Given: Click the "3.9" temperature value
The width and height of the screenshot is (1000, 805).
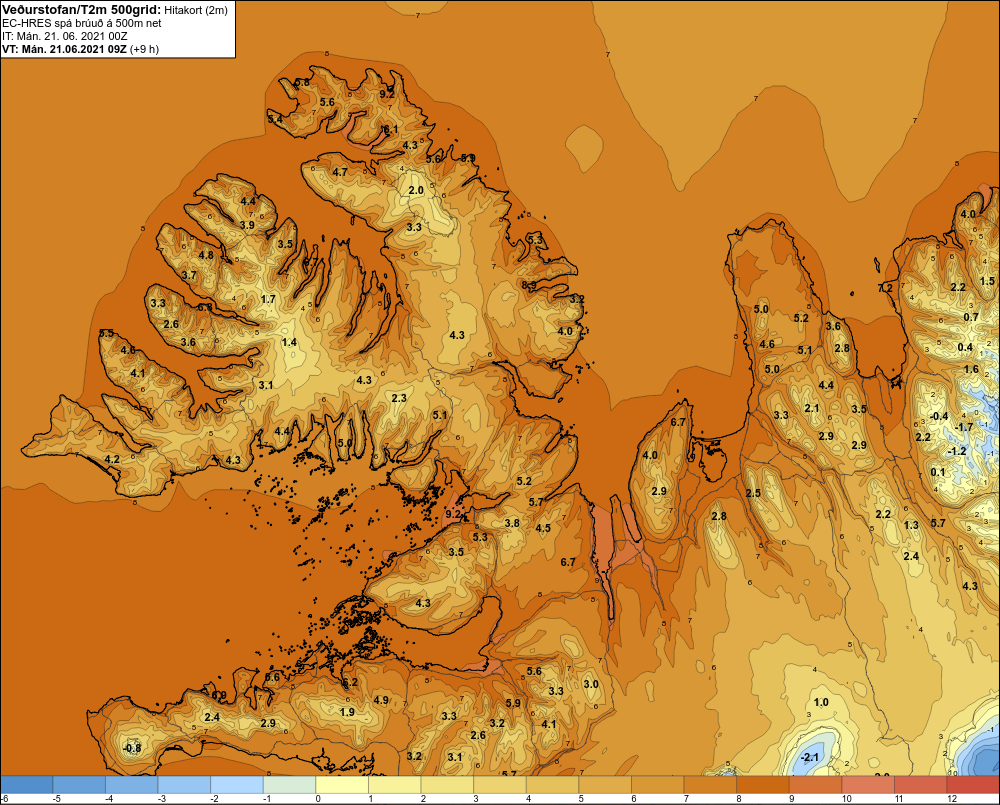Looking at the screenshot, I should 247,225.
